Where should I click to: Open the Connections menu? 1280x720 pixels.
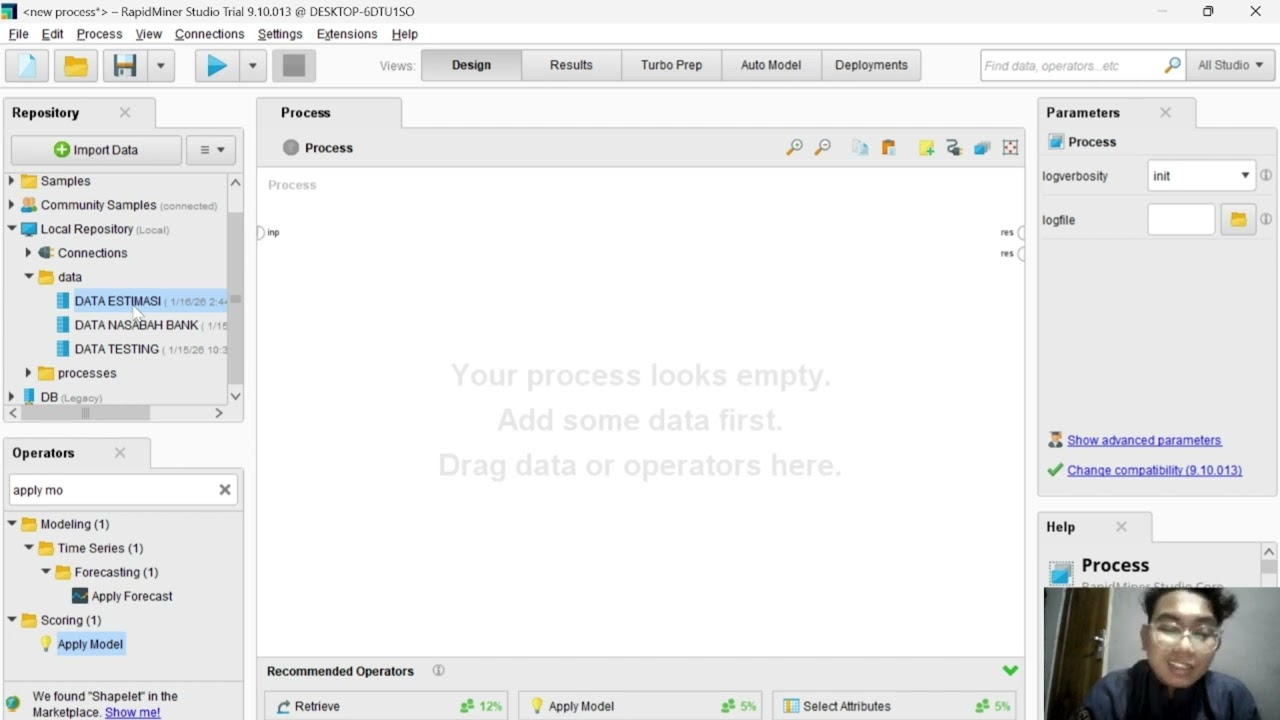pos(209,34)
